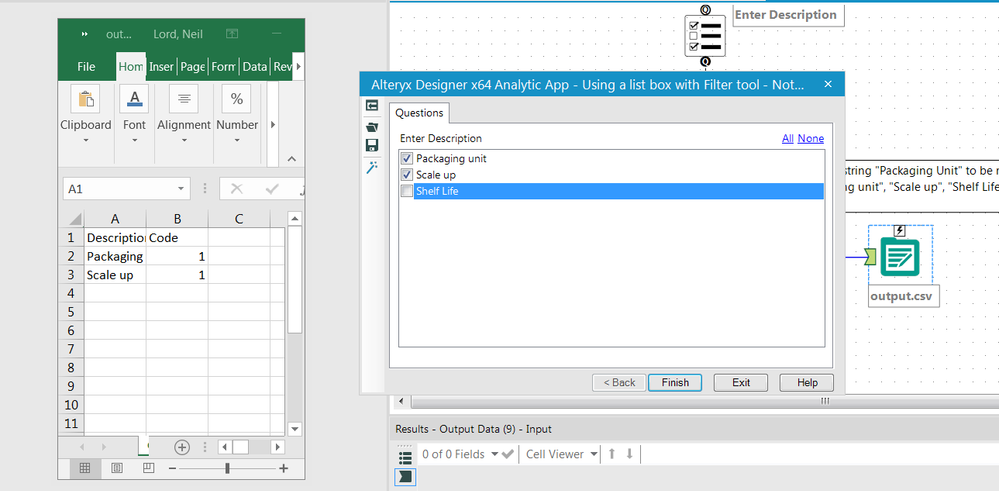Switch to Page Break Preview in Excel
The width and height of the screenshot is (999, 491).
pos(148,468)
